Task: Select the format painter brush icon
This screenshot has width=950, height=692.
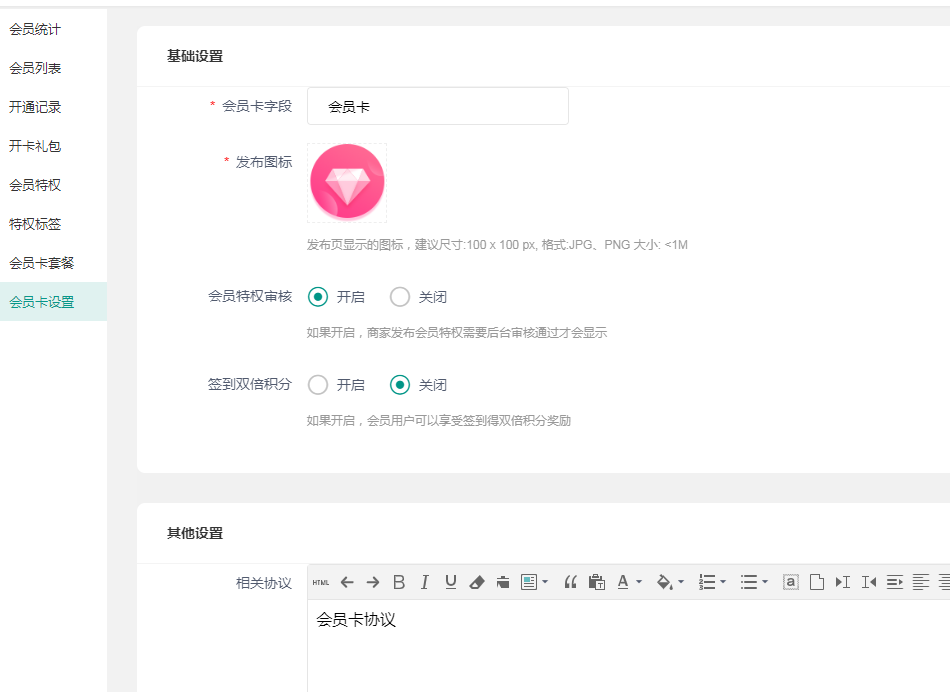Action: [x=503, y=582]
